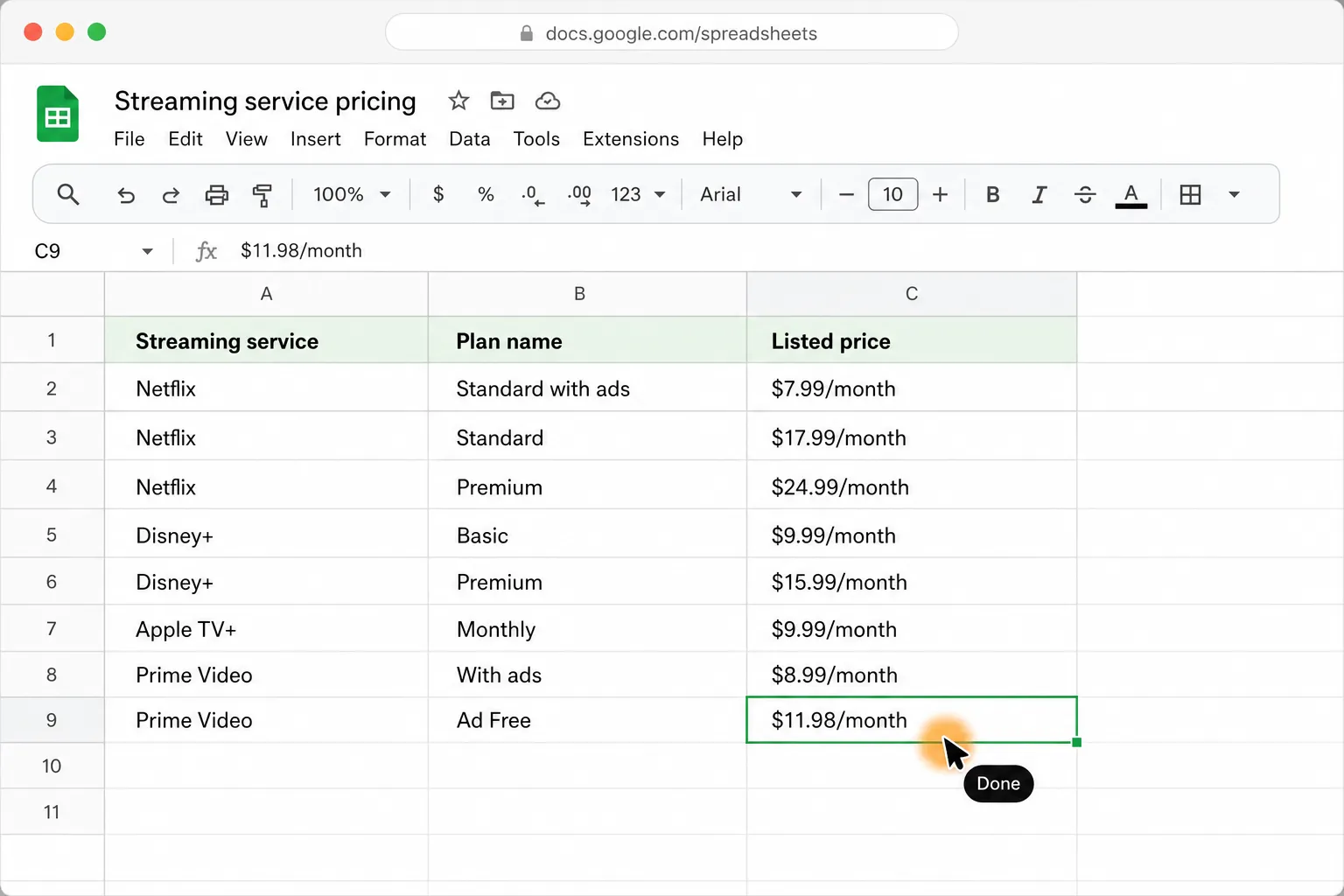Select the $17.99/month cell
Viewport: 1344px width, 896px height.
(912, 437)
